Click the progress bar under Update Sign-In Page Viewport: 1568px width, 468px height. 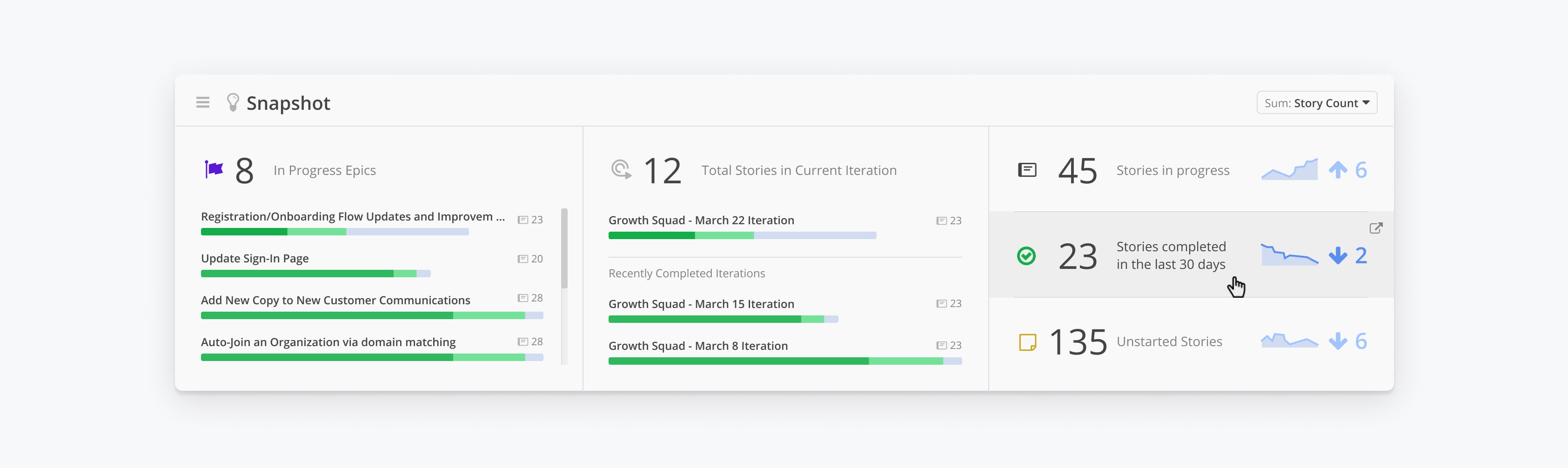[x=315, y=274]
